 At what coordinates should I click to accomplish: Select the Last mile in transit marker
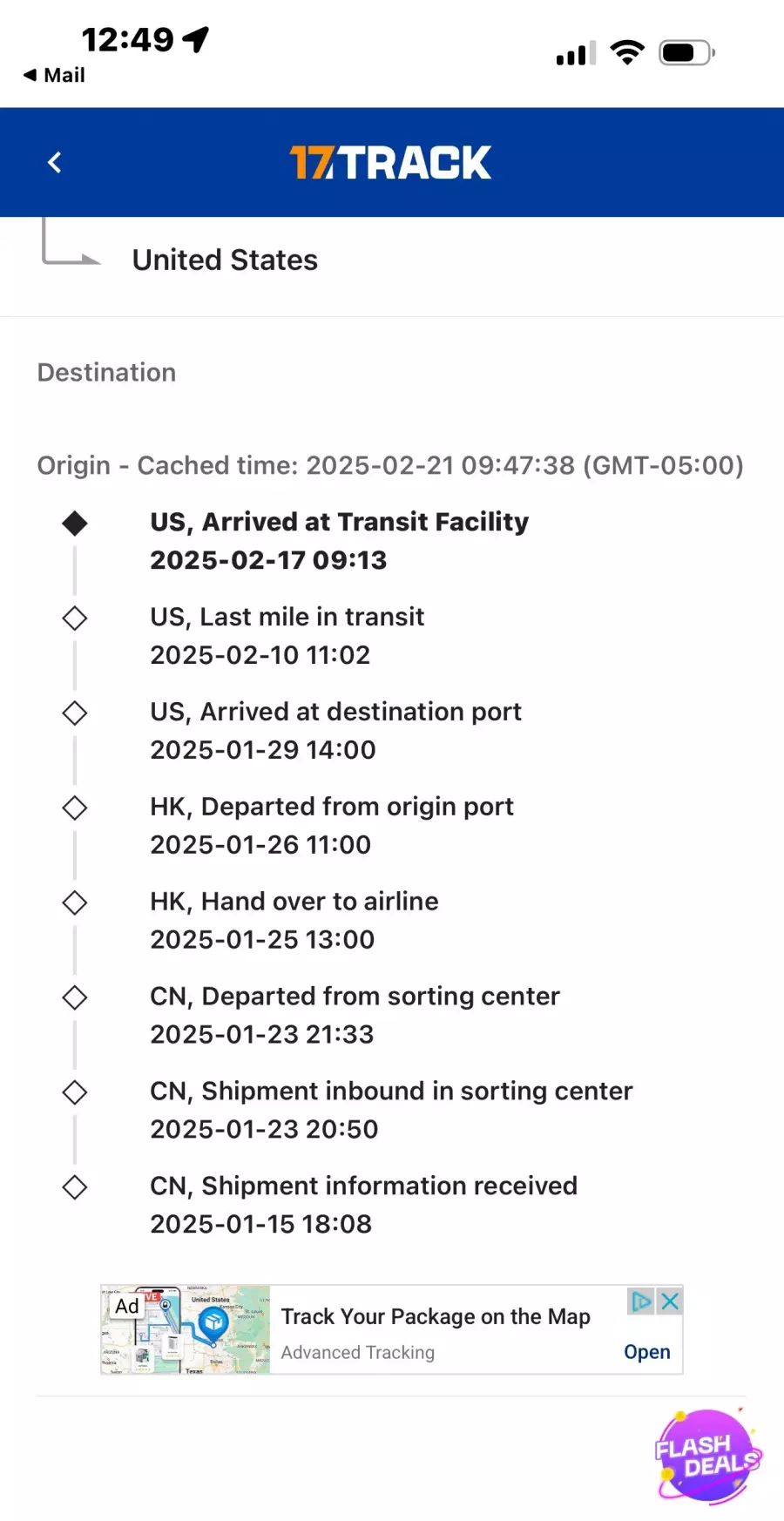click(75, 619)
